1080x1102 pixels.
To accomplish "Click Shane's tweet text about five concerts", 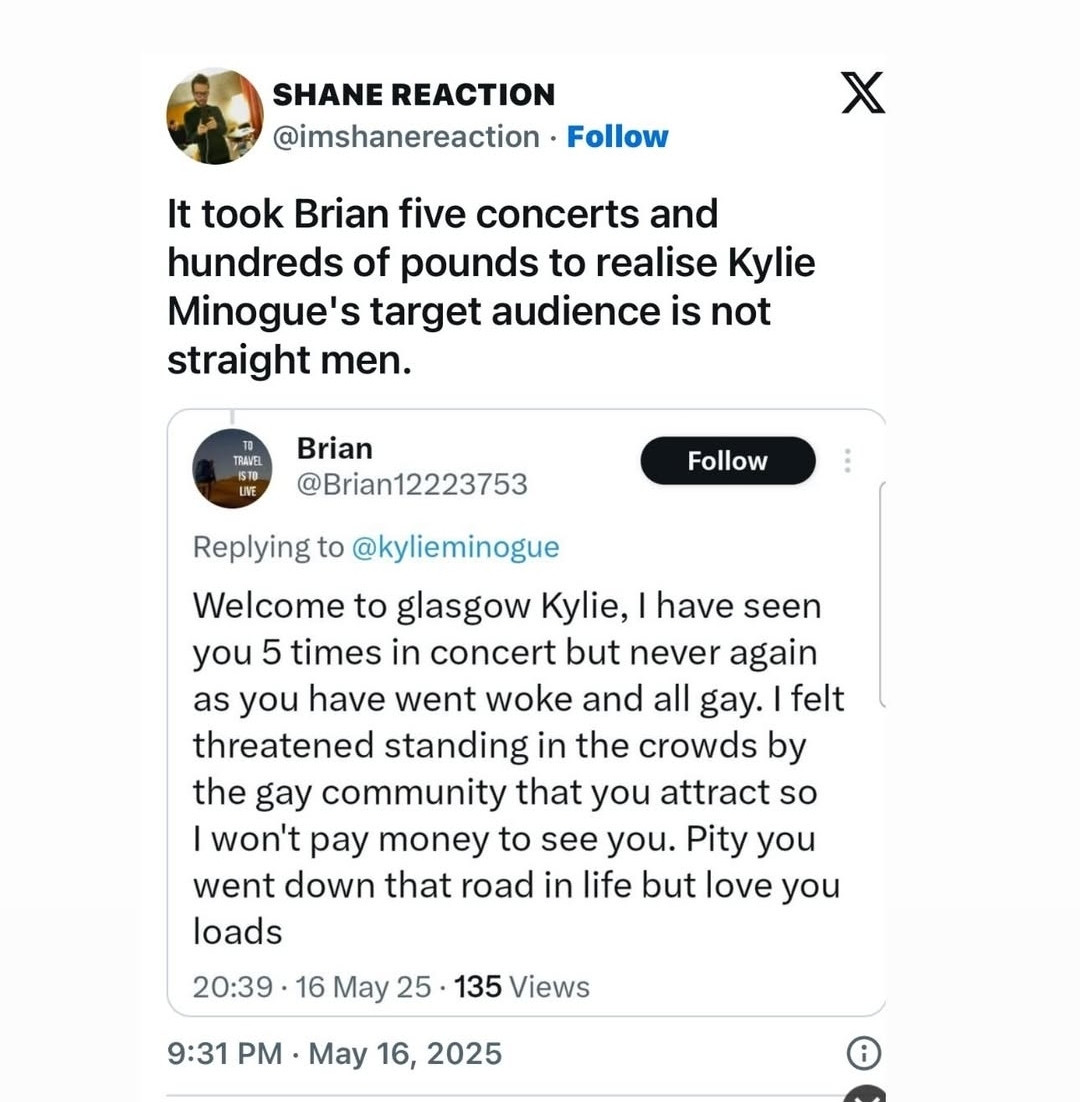I will (x=490, y=287).
